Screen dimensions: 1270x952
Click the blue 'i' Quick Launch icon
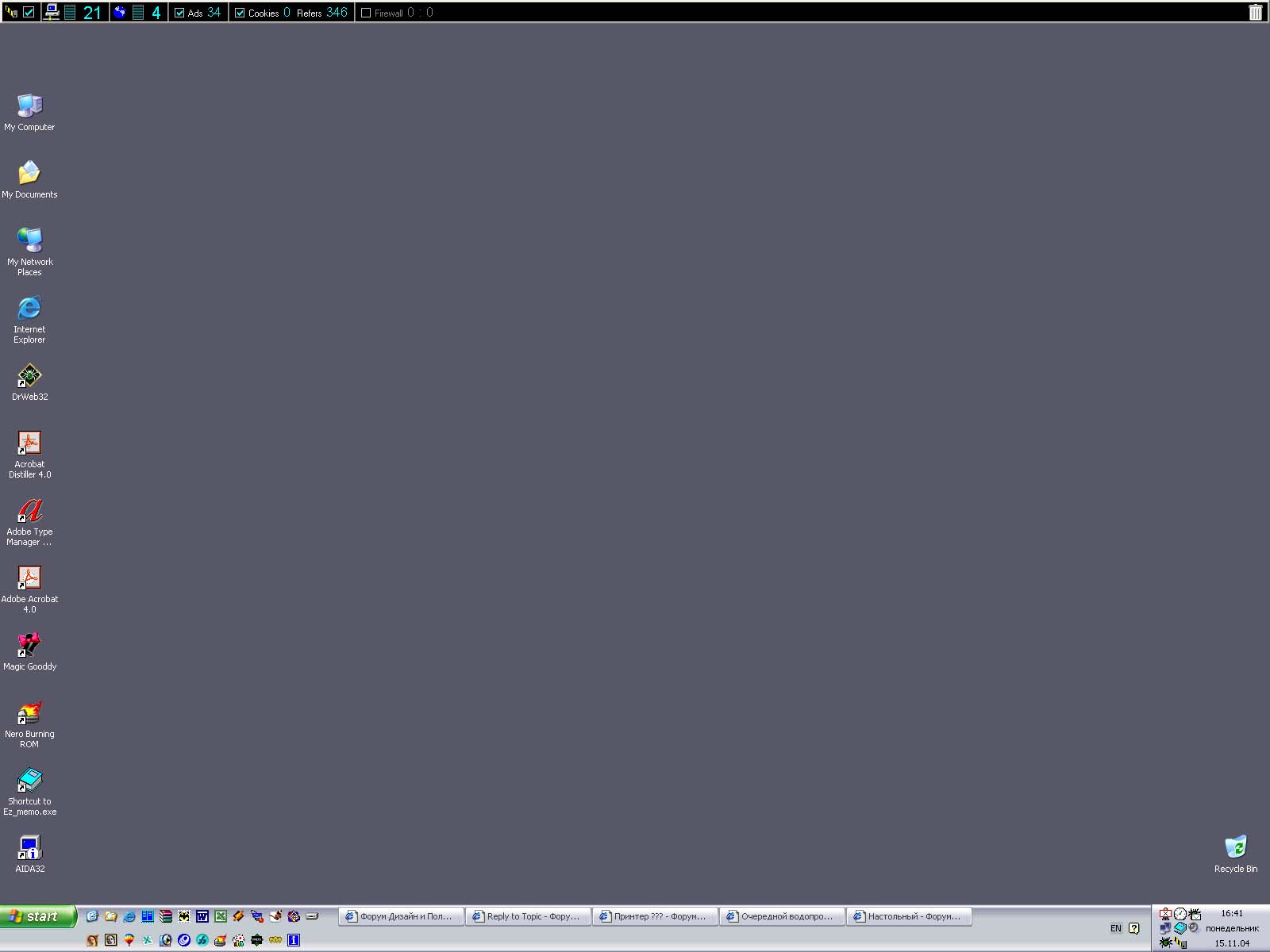coord(294,940)
